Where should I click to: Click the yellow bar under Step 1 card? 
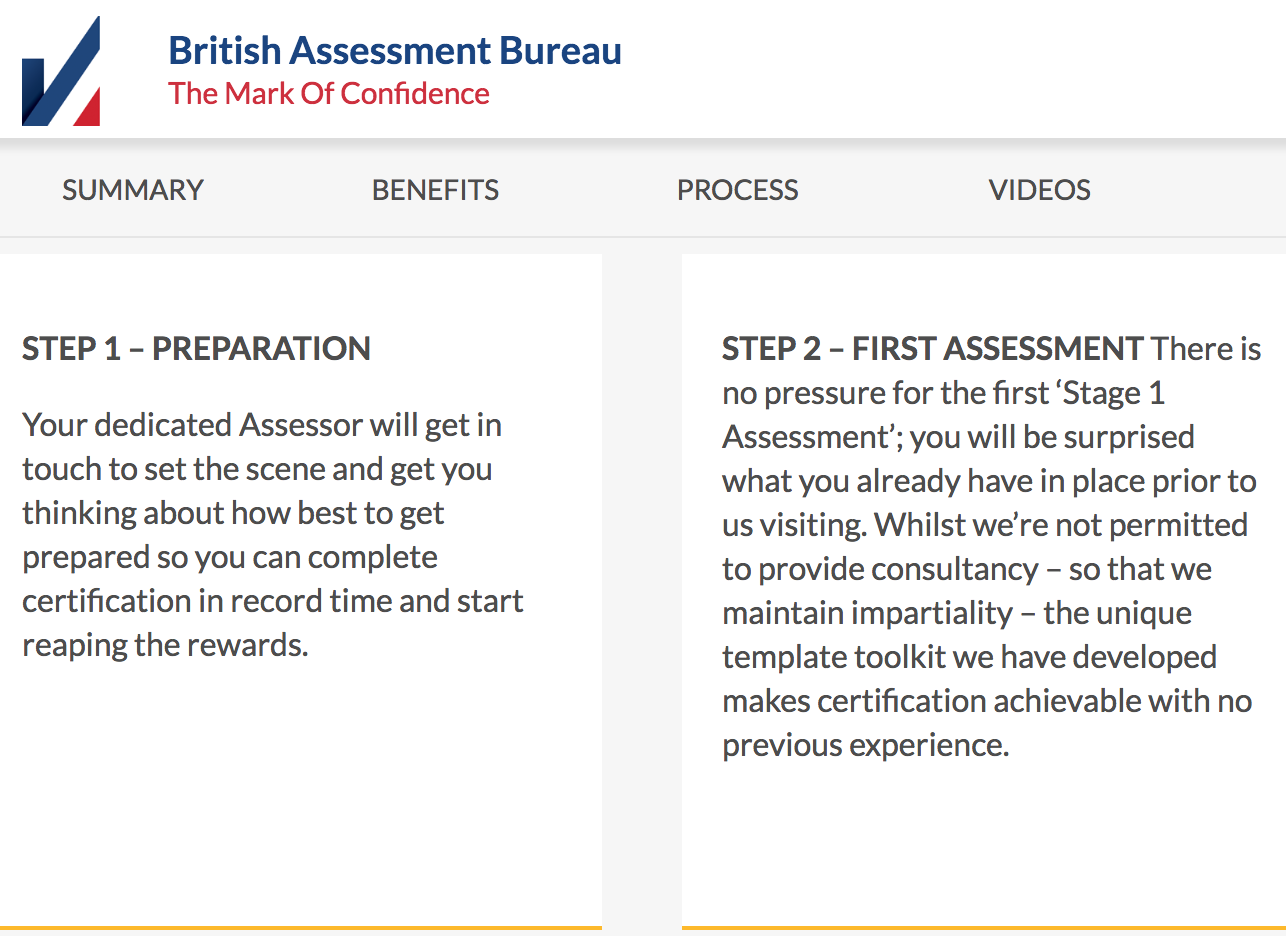tap(301, 928)
